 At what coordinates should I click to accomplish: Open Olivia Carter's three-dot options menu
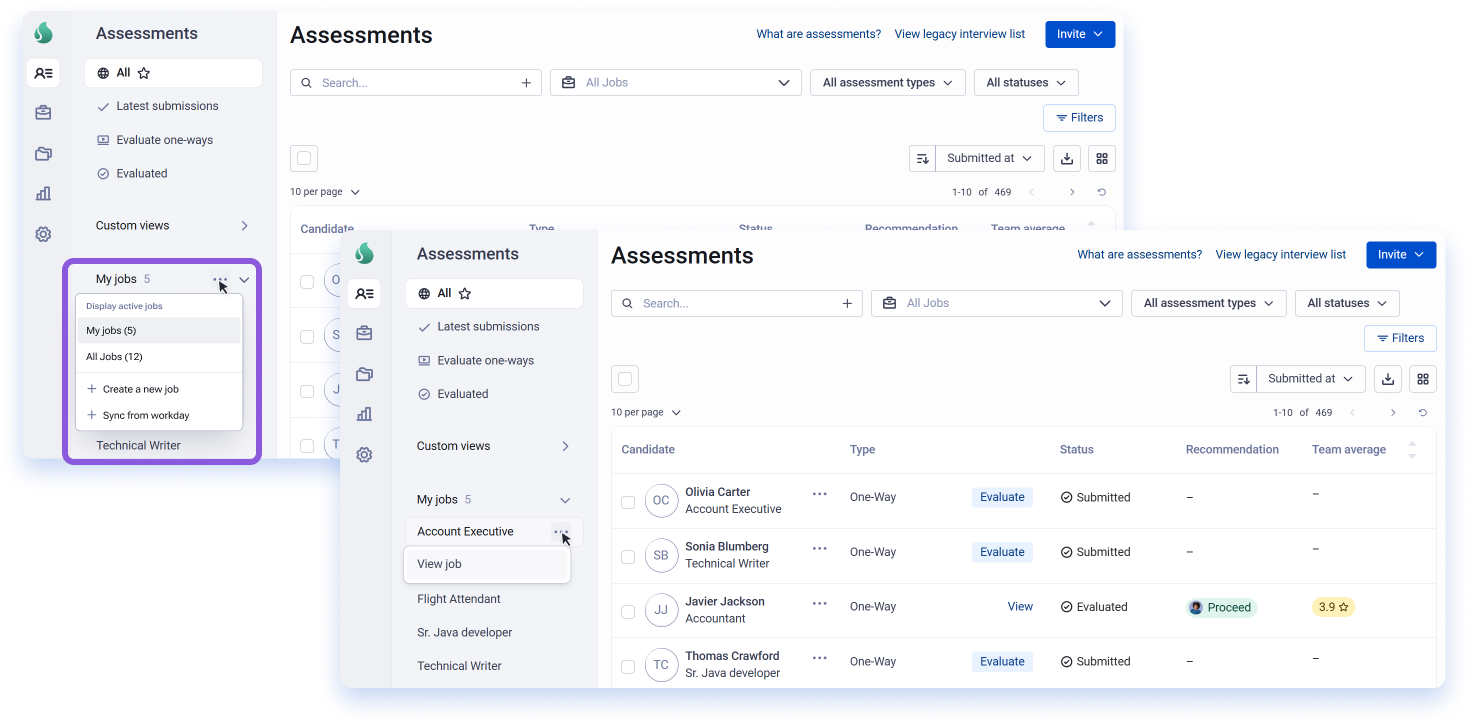[x=820, y=493]
